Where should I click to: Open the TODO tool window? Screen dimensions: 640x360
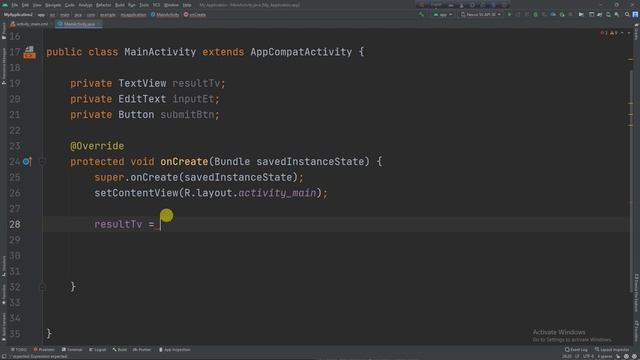[x=19, y=350]
